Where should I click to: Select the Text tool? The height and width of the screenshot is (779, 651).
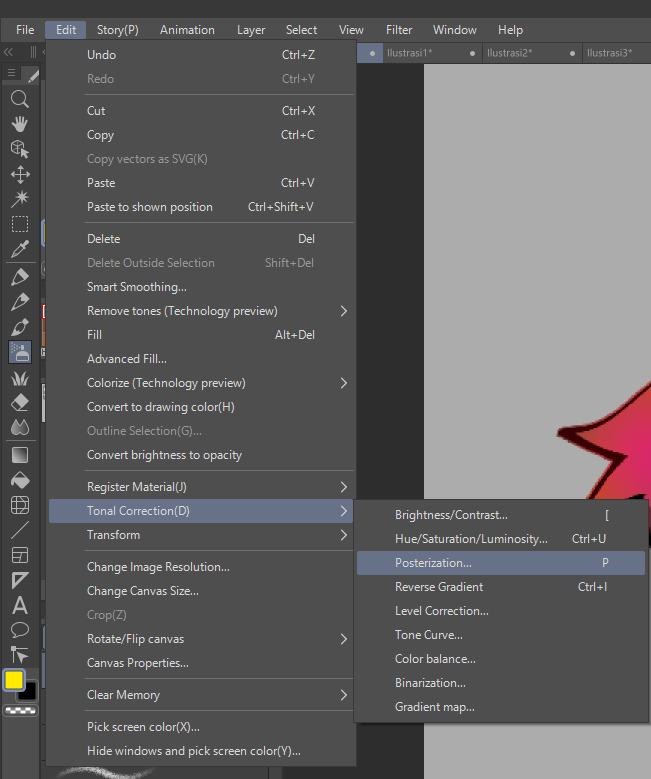tap(19, 605)
